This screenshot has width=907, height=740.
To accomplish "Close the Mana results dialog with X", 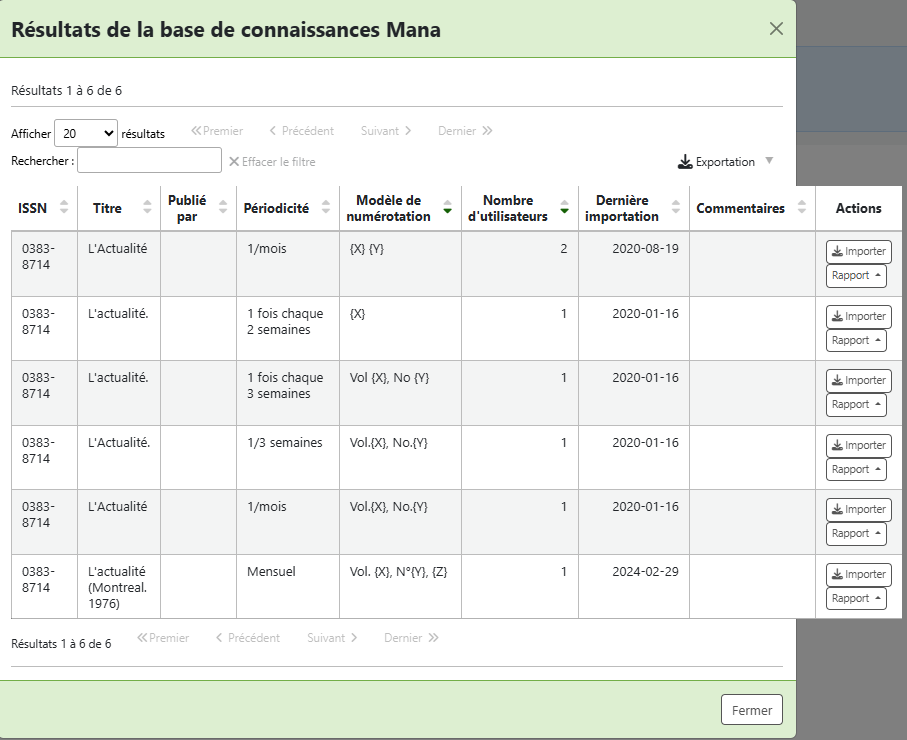I will coord(776,29).
